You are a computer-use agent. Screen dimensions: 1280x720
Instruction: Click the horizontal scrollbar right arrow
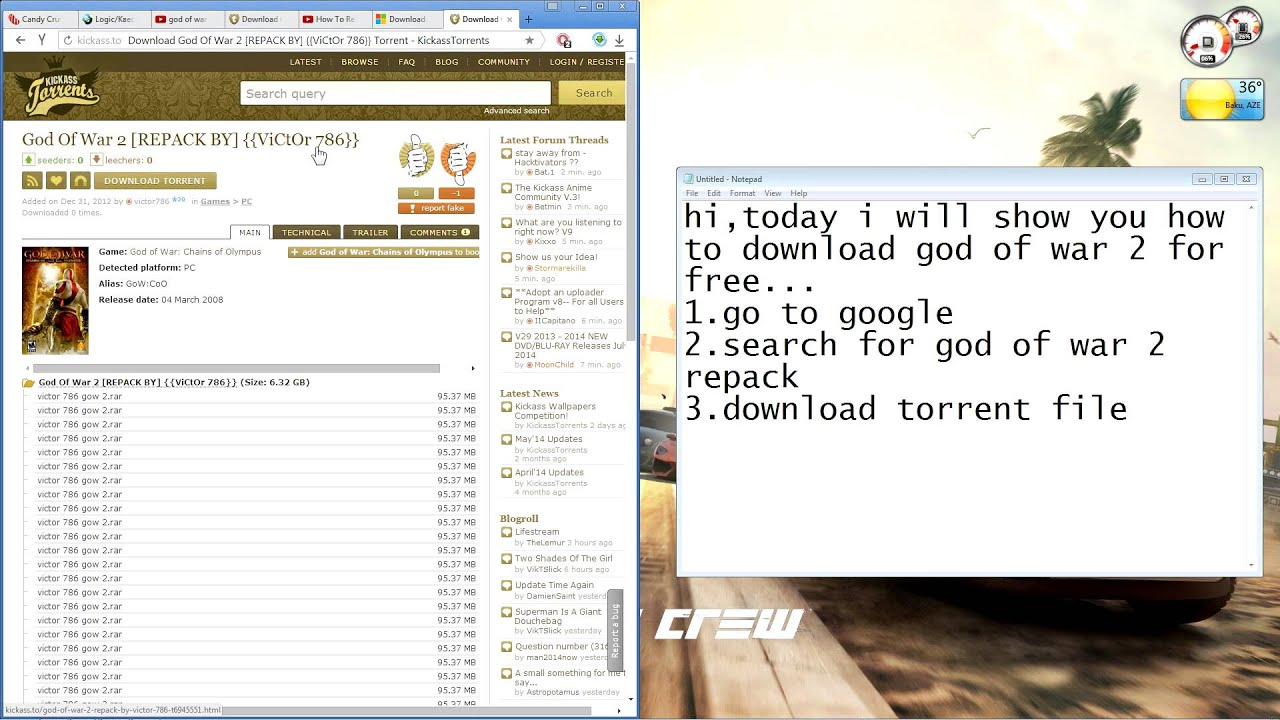(x=473, y=368)
